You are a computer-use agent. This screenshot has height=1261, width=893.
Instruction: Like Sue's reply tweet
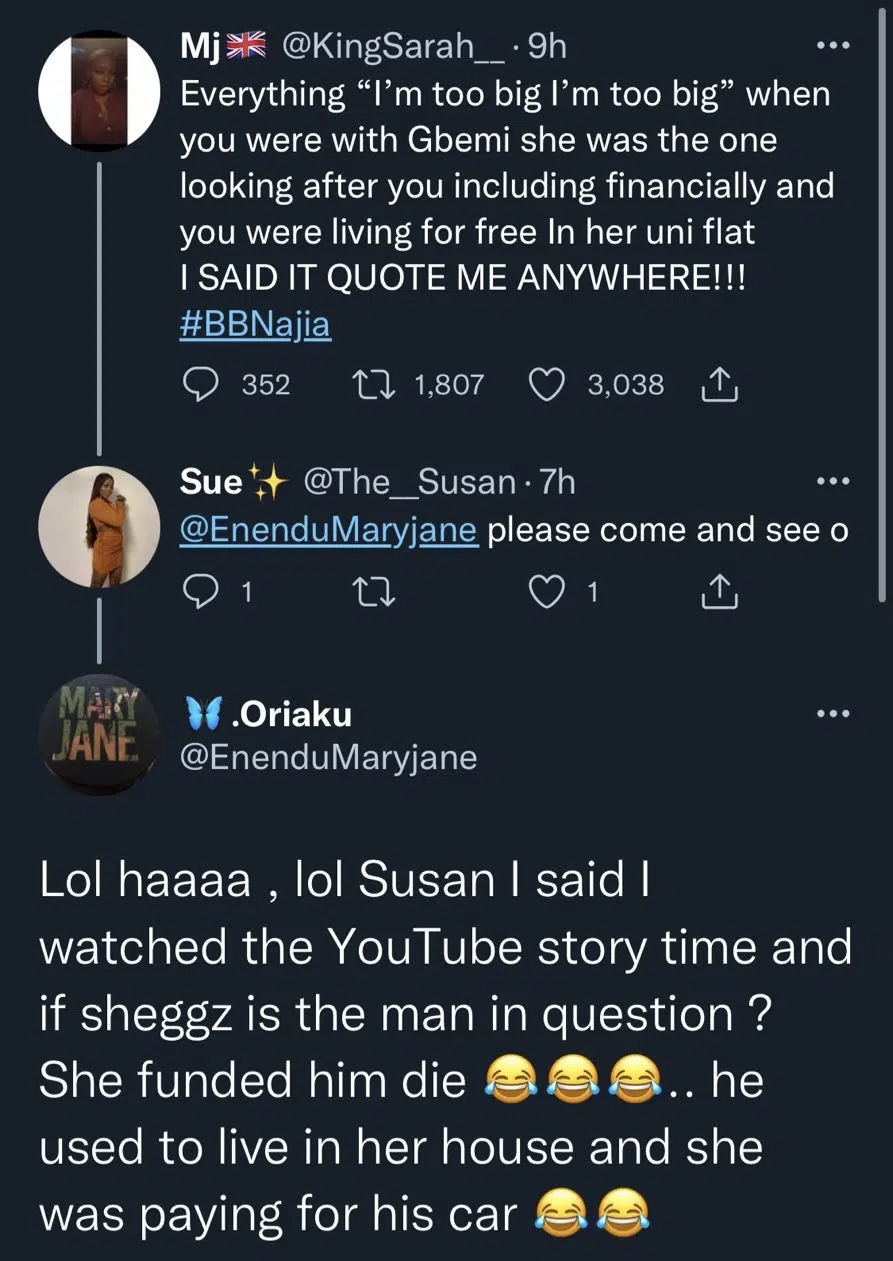pyautogui.click(x=548, y=593)
